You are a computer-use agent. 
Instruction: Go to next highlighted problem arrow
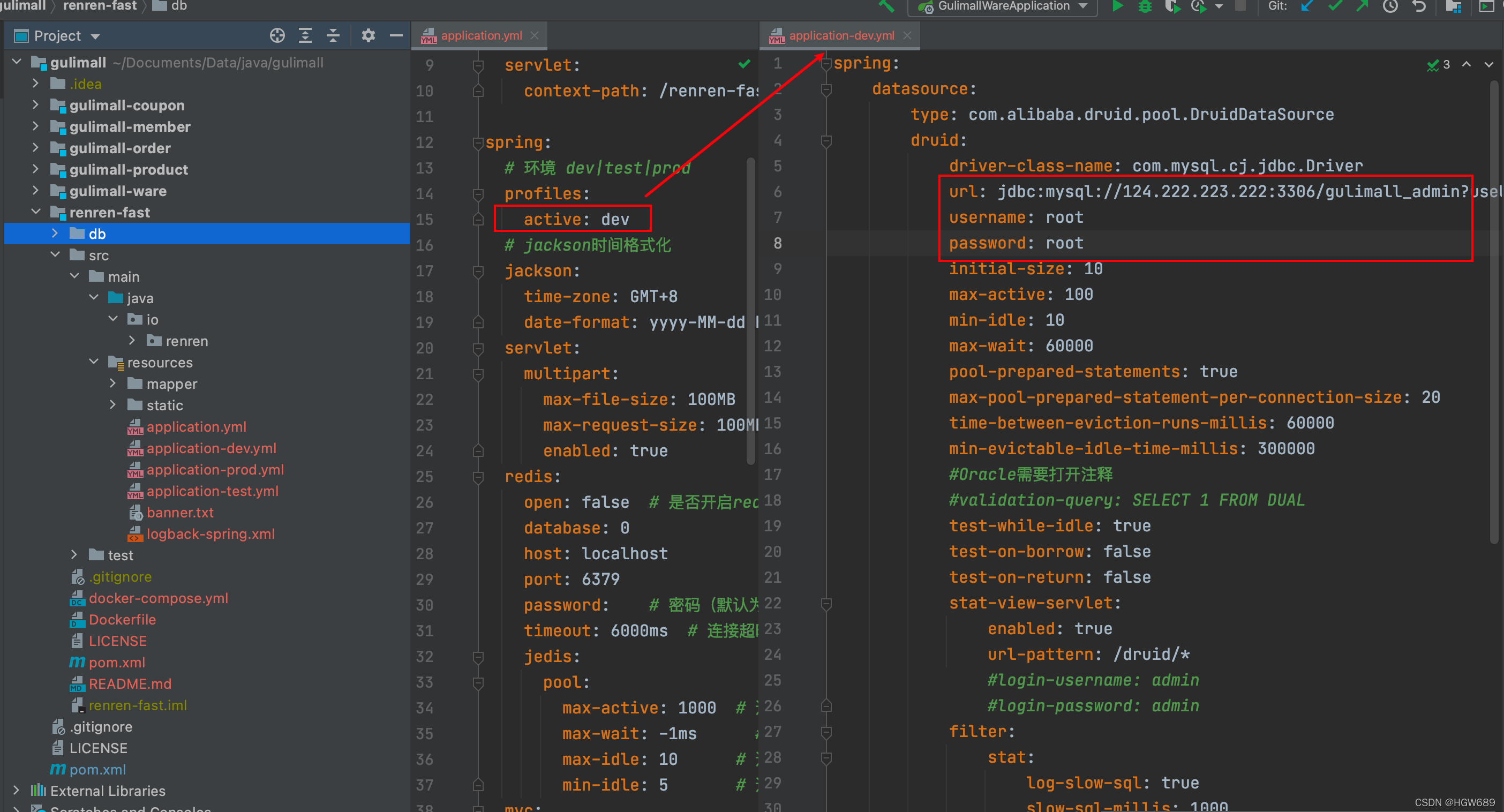pyautogui.click(x=1489, y=64)
